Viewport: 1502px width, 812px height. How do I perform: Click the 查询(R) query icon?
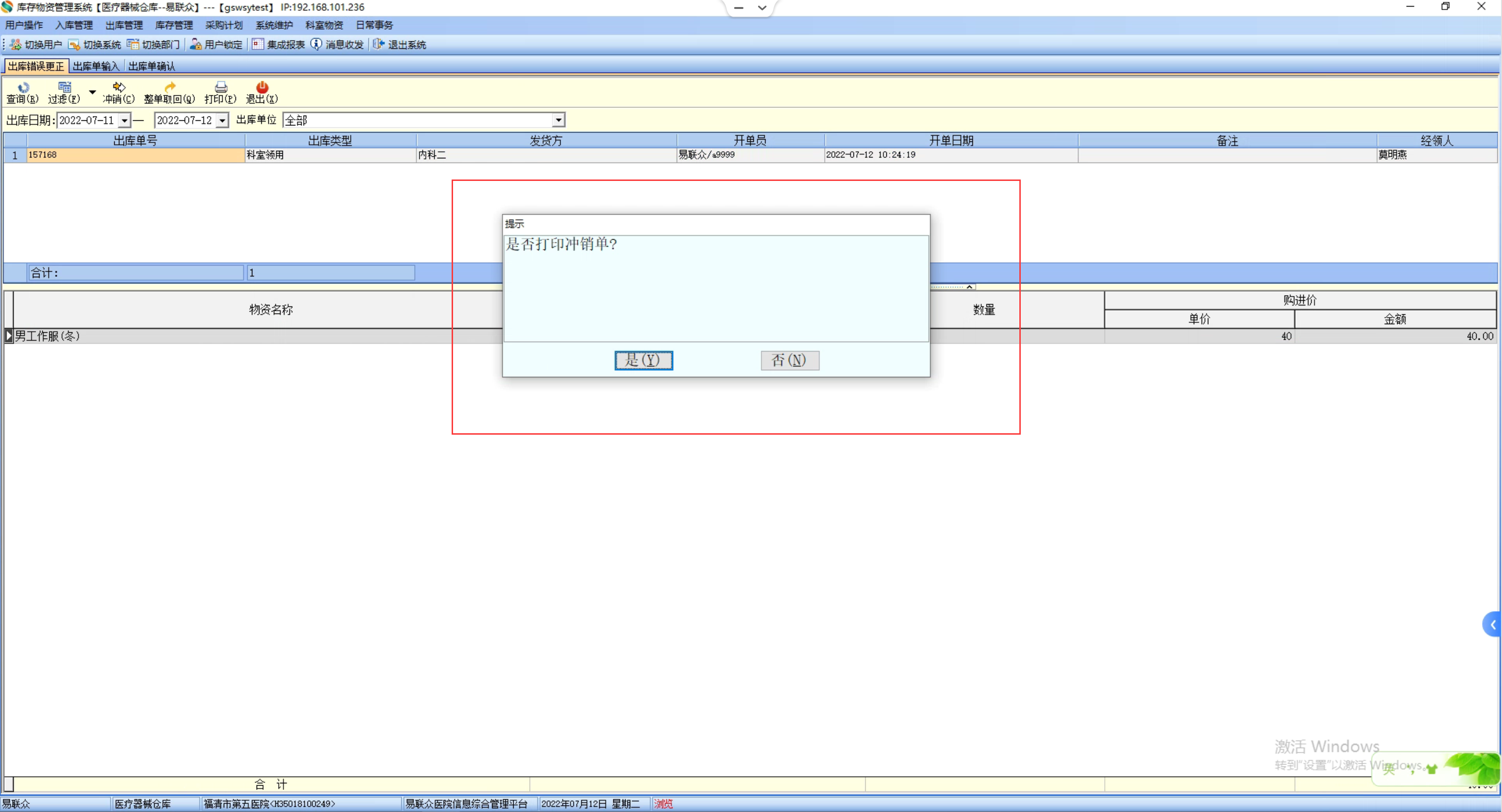point(23,87)
